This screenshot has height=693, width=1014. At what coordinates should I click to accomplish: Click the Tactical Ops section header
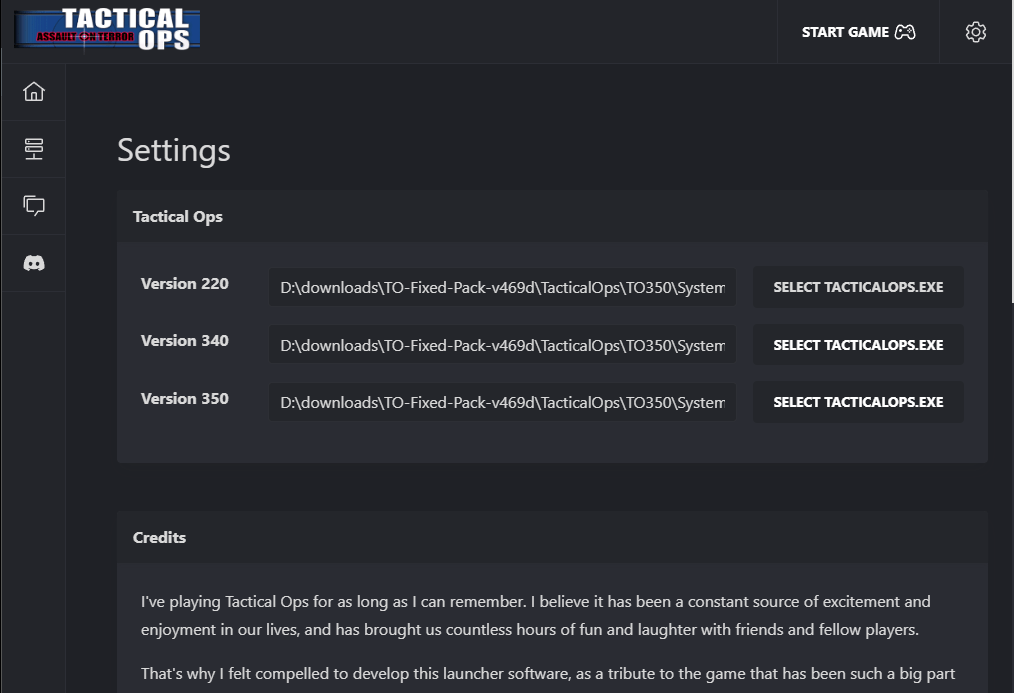click(178, 217)
